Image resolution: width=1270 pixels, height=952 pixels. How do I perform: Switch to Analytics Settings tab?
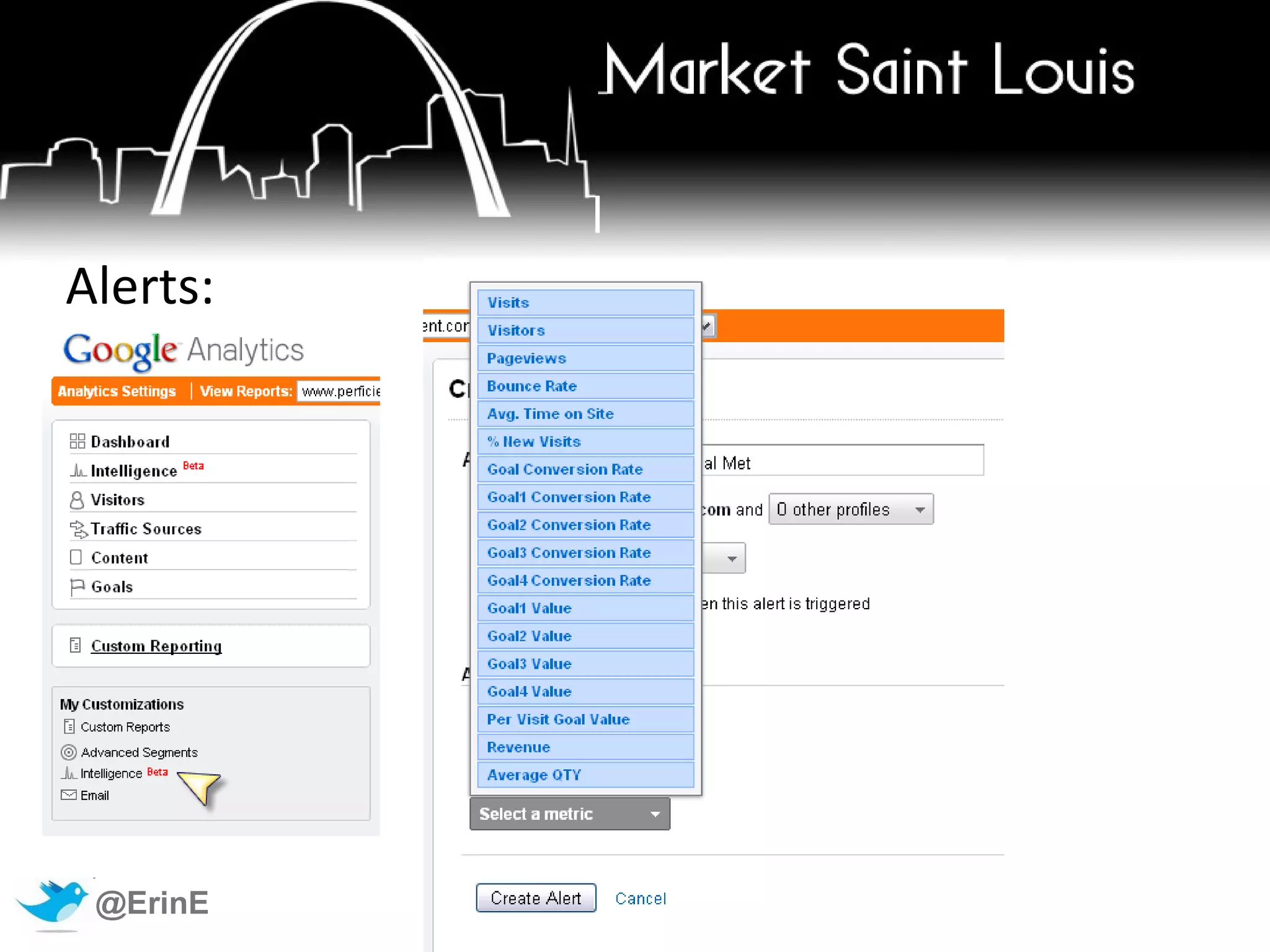click(117, 392)
